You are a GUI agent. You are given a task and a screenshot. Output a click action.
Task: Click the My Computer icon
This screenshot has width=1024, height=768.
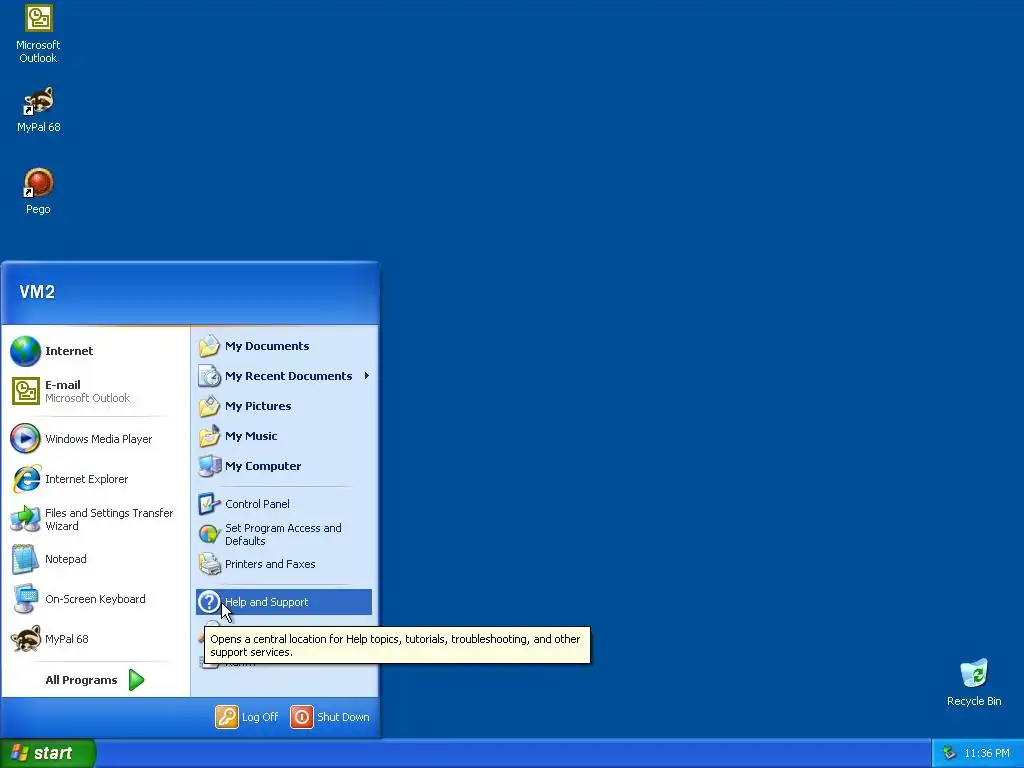click(210, 466)
